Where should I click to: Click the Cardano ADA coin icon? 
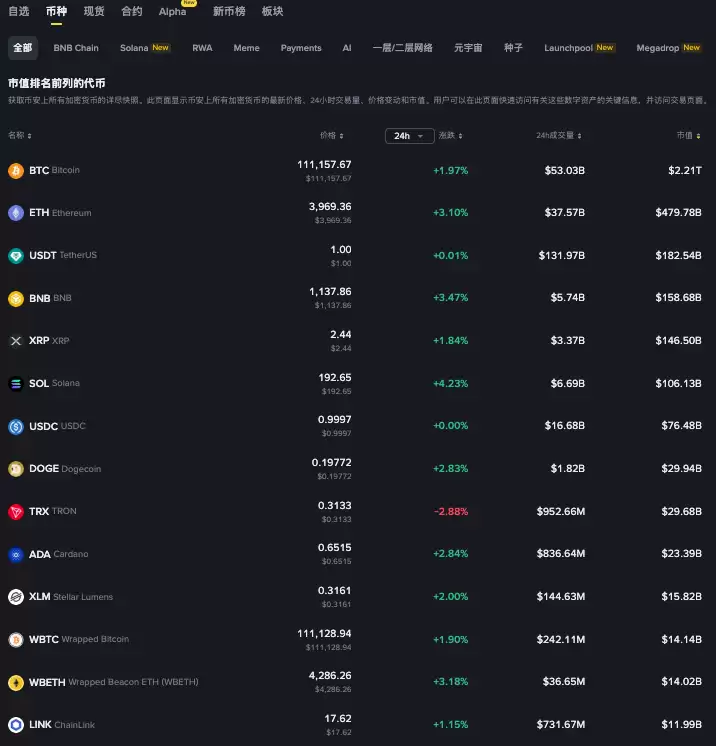[x=16, y=554]
